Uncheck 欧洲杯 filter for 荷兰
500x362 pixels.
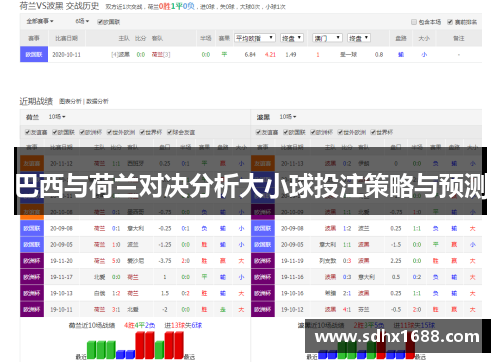pyautogui.click(x=82, y=132)
